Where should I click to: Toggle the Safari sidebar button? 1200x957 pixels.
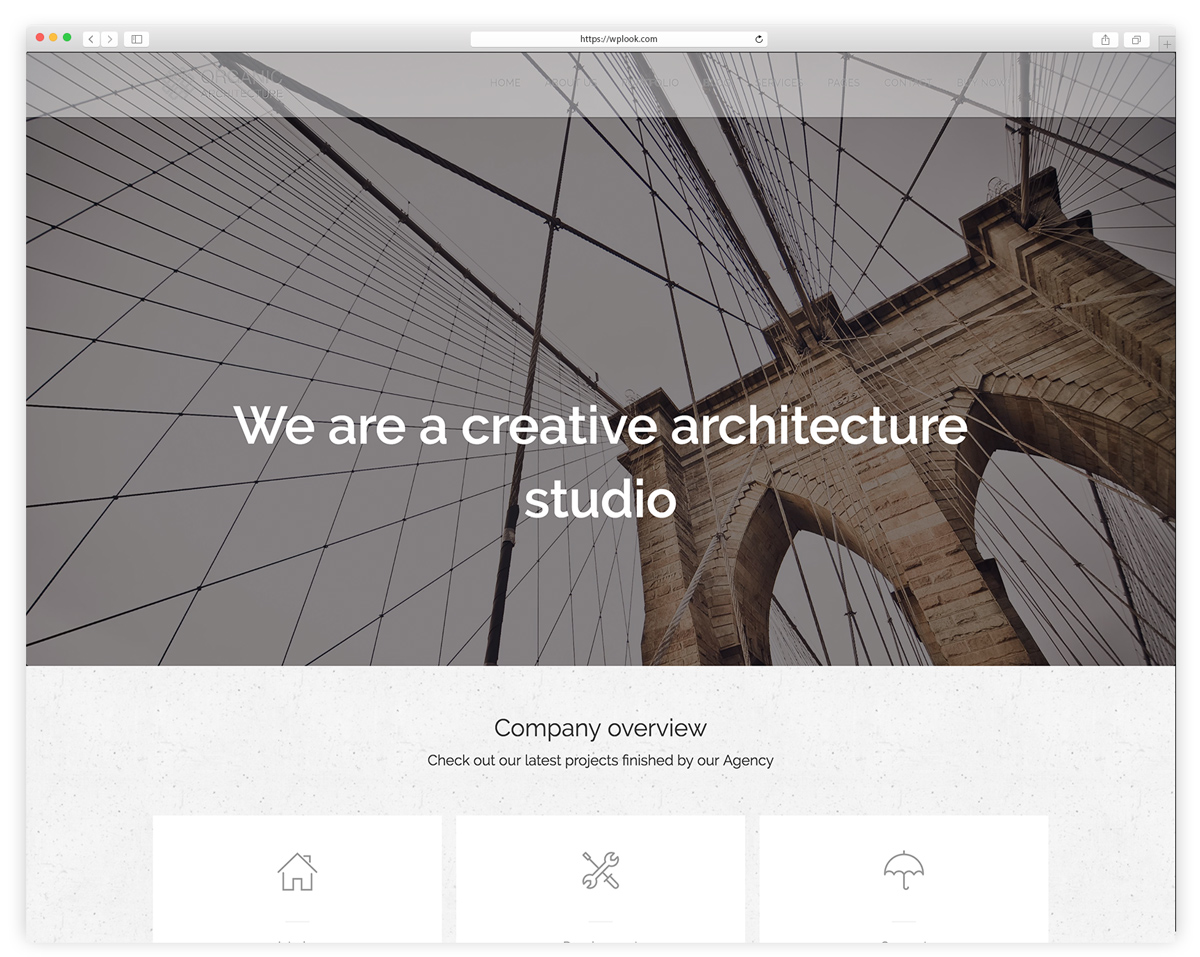pyautogui.click(x=137, y=39)
